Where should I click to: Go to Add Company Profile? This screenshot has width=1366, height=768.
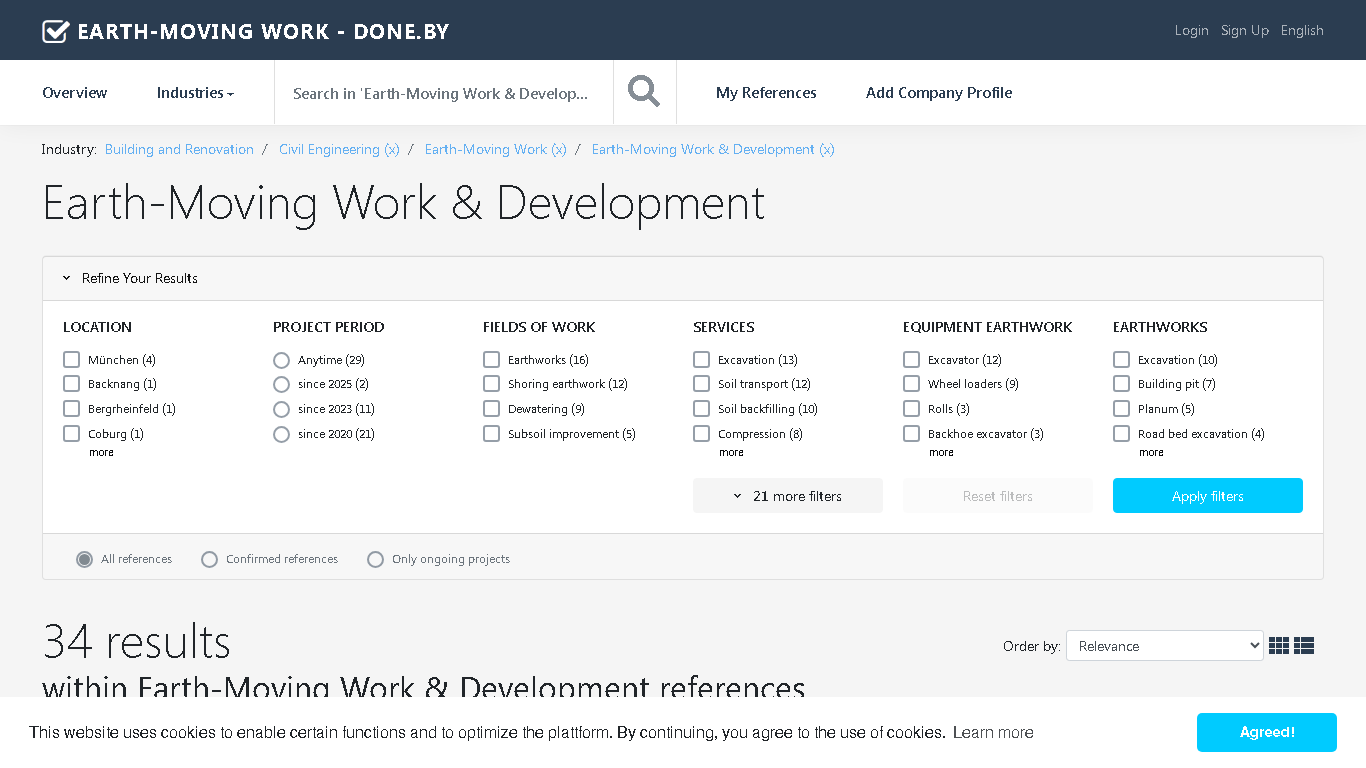coord(939,92)
